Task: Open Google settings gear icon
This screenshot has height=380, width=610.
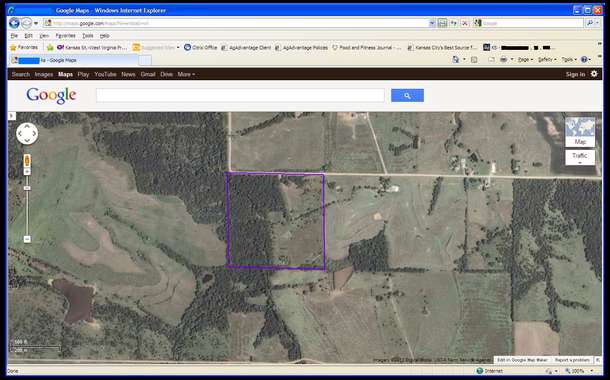Action: pyautogui.click(x=594, y=74)
